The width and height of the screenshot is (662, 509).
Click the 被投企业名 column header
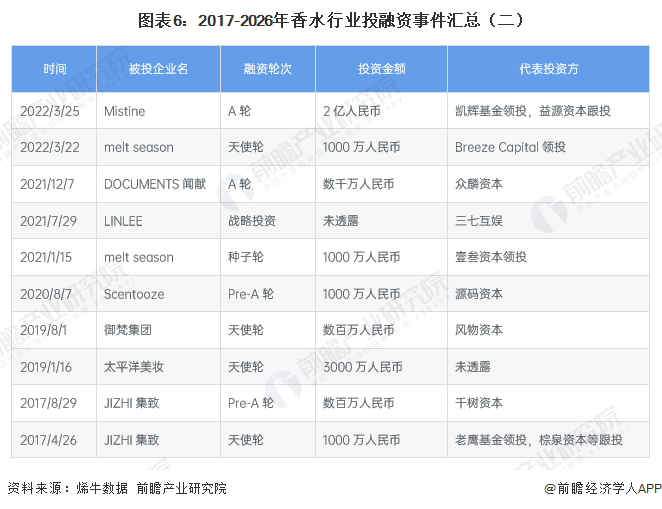coord(158,68)
